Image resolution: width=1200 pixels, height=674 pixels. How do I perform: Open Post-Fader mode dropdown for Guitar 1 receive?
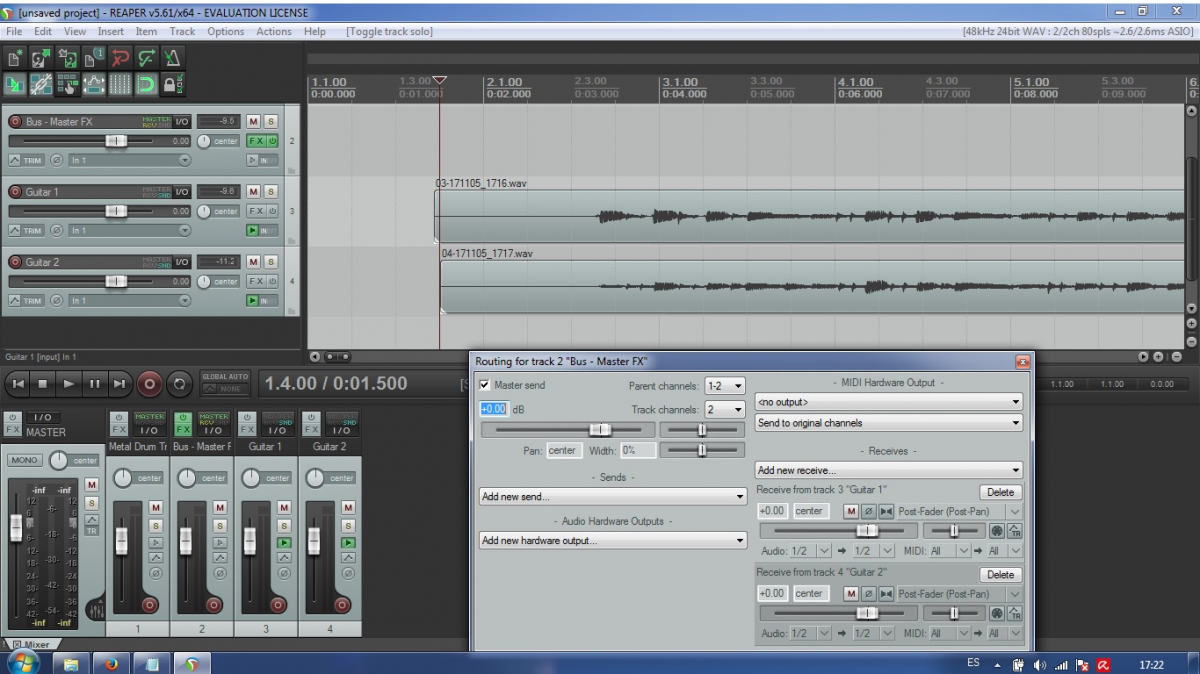[959, 511]
